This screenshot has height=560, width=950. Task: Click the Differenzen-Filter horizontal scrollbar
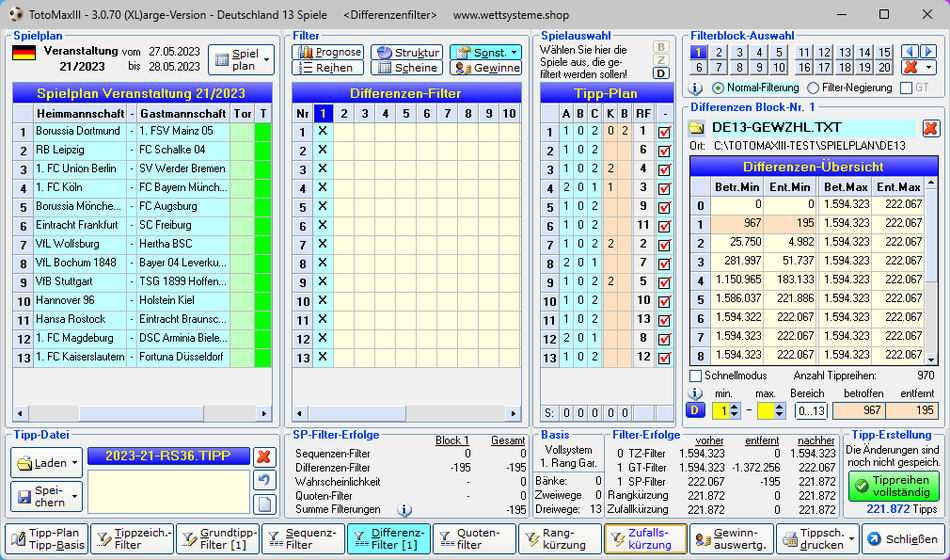tap(407, 413)
